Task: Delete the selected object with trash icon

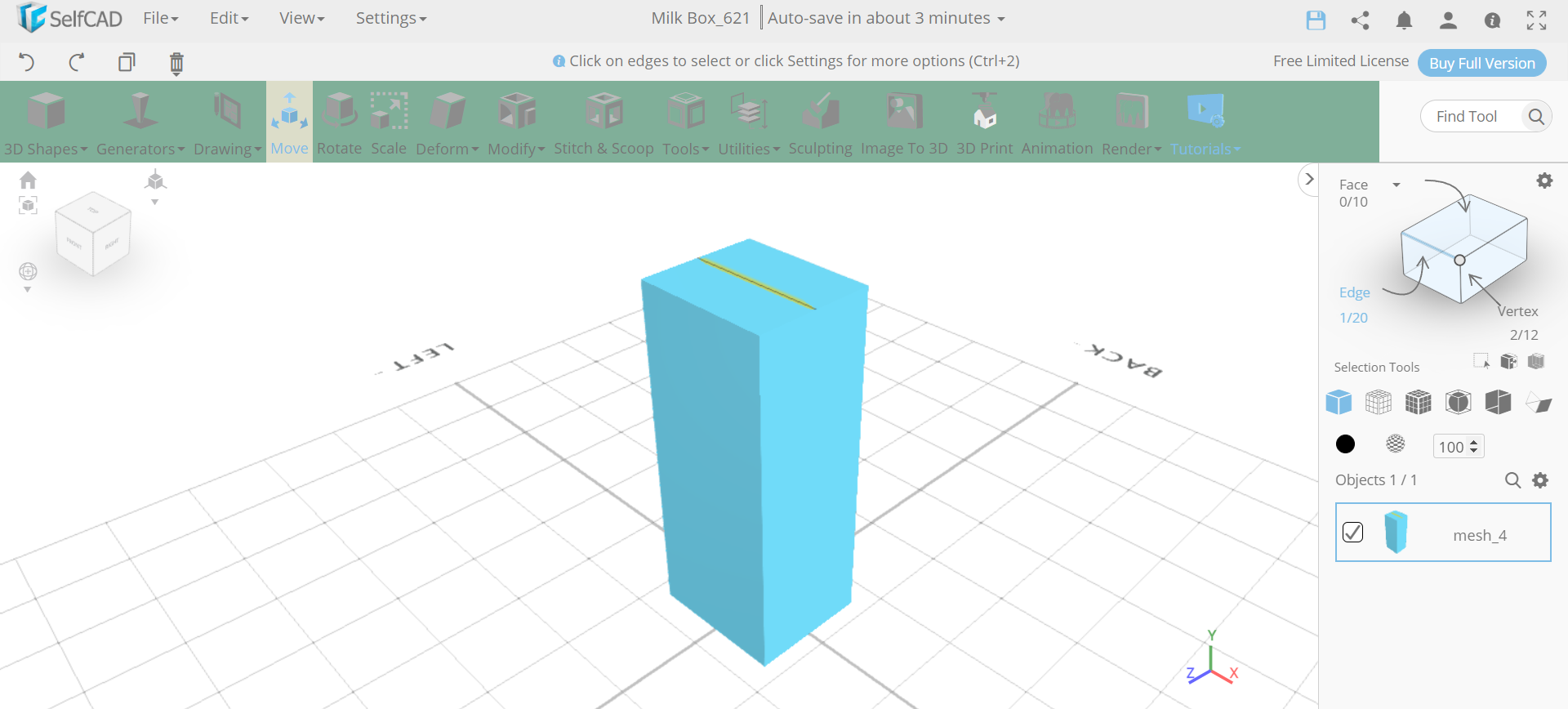Action: coord(176,63)
